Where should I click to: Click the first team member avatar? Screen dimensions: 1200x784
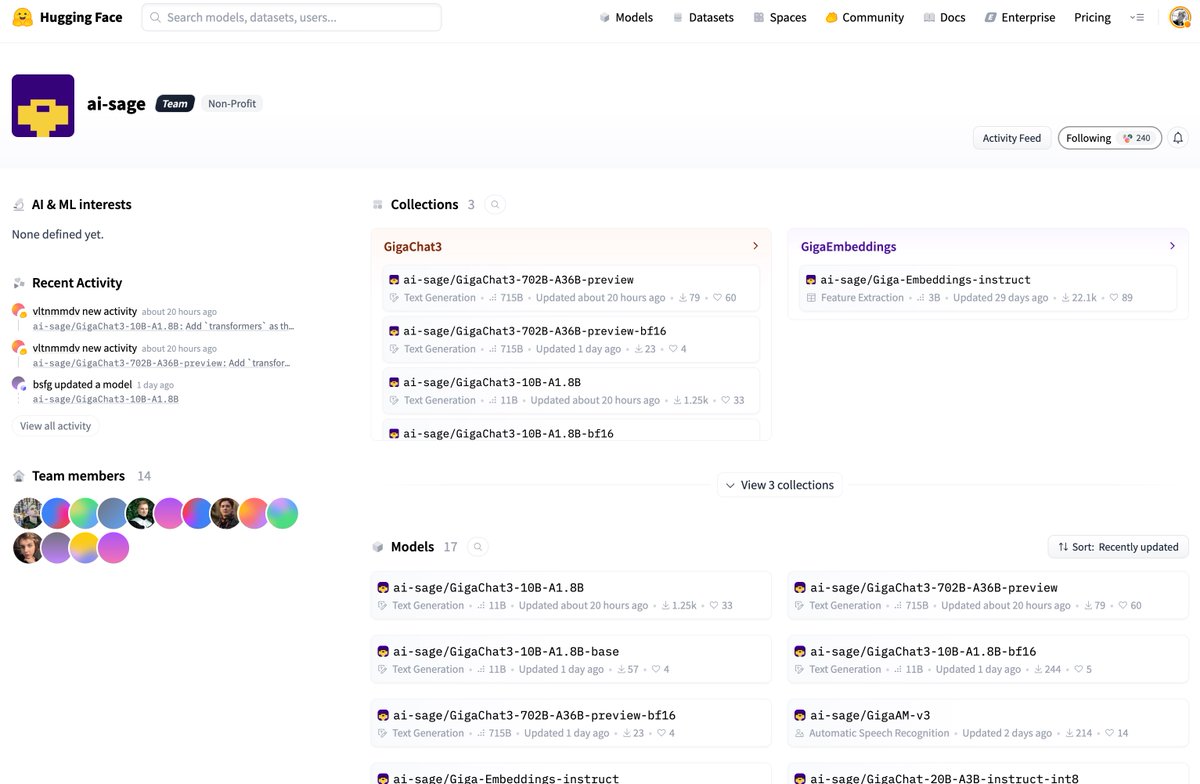click(x=28, y=513)
